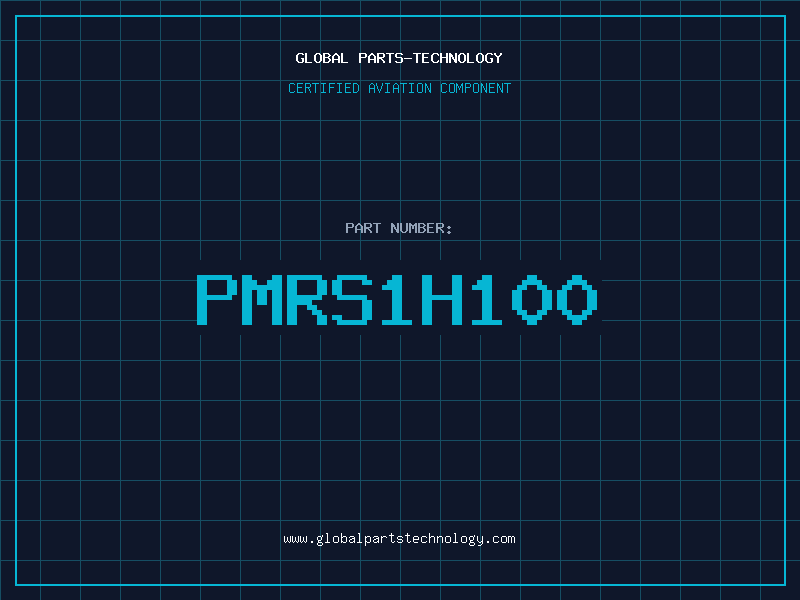Select the CERTIFIED AVIATION COMPONENT subtitle
Screen dimensions: 800x600
[x=399, y=88]
